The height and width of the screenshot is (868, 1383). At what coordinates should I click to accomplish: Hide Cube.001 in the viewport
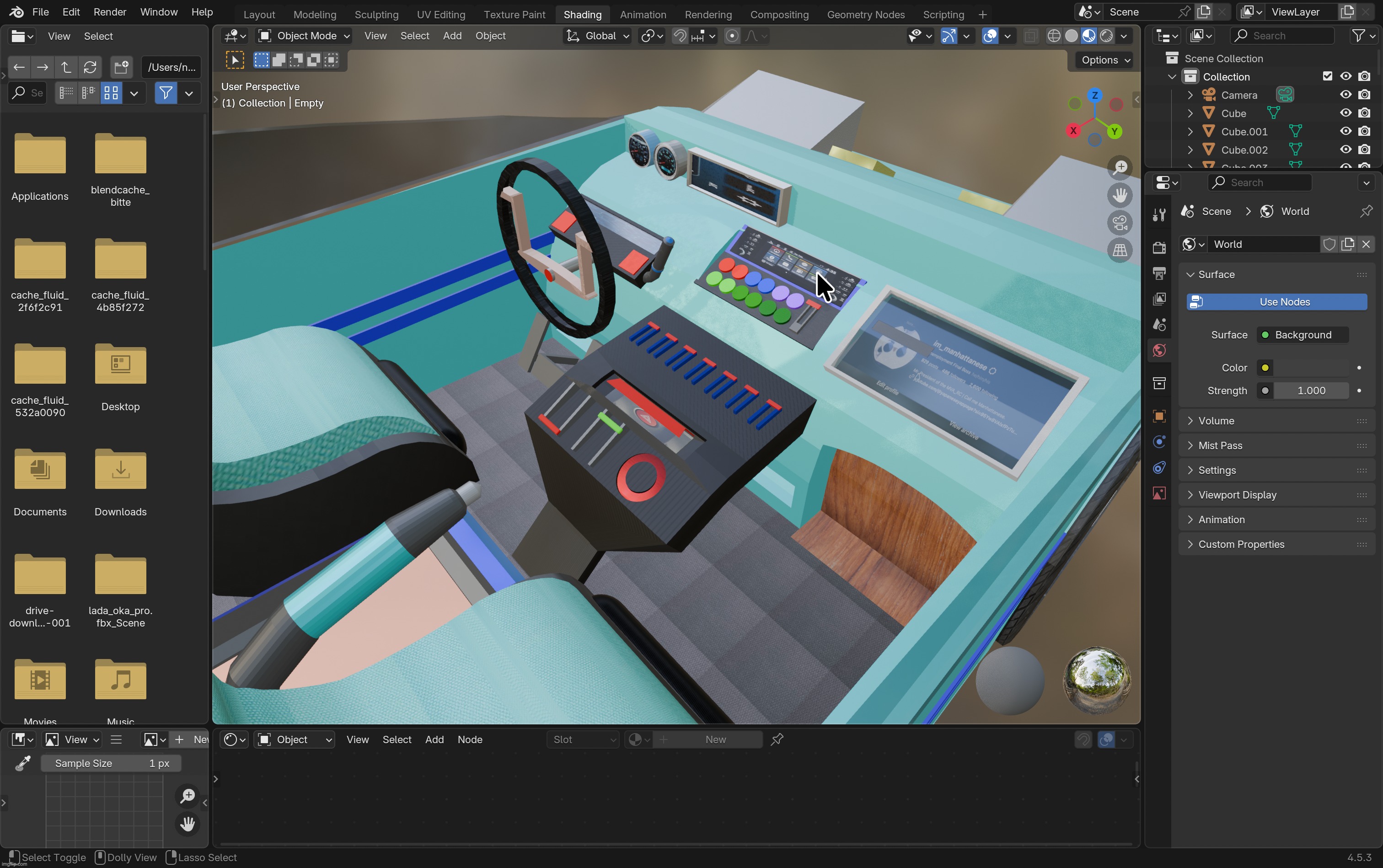pos(1345,131)
